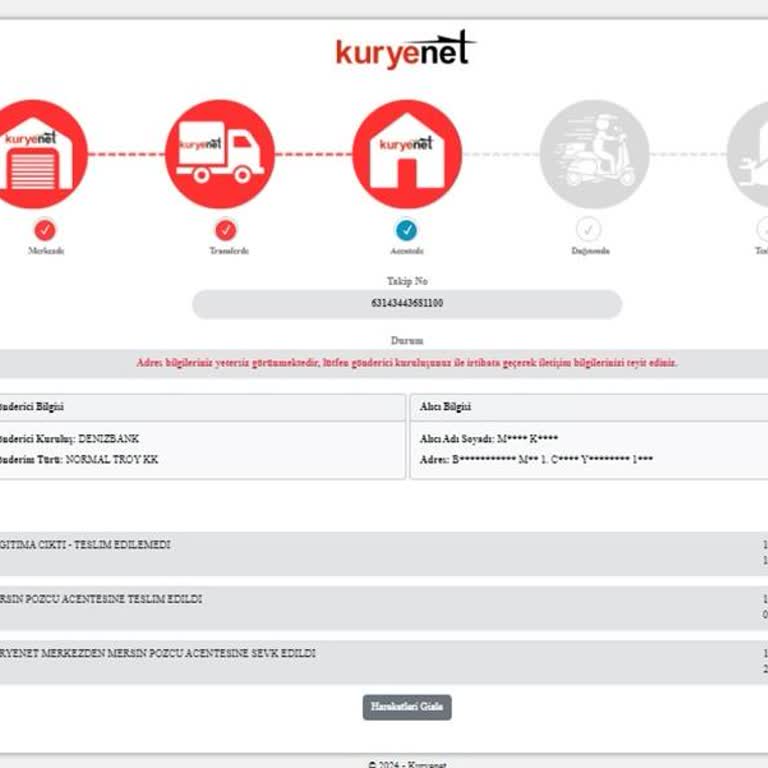Select the house Acentede stage icon

(x=407, y=154)
